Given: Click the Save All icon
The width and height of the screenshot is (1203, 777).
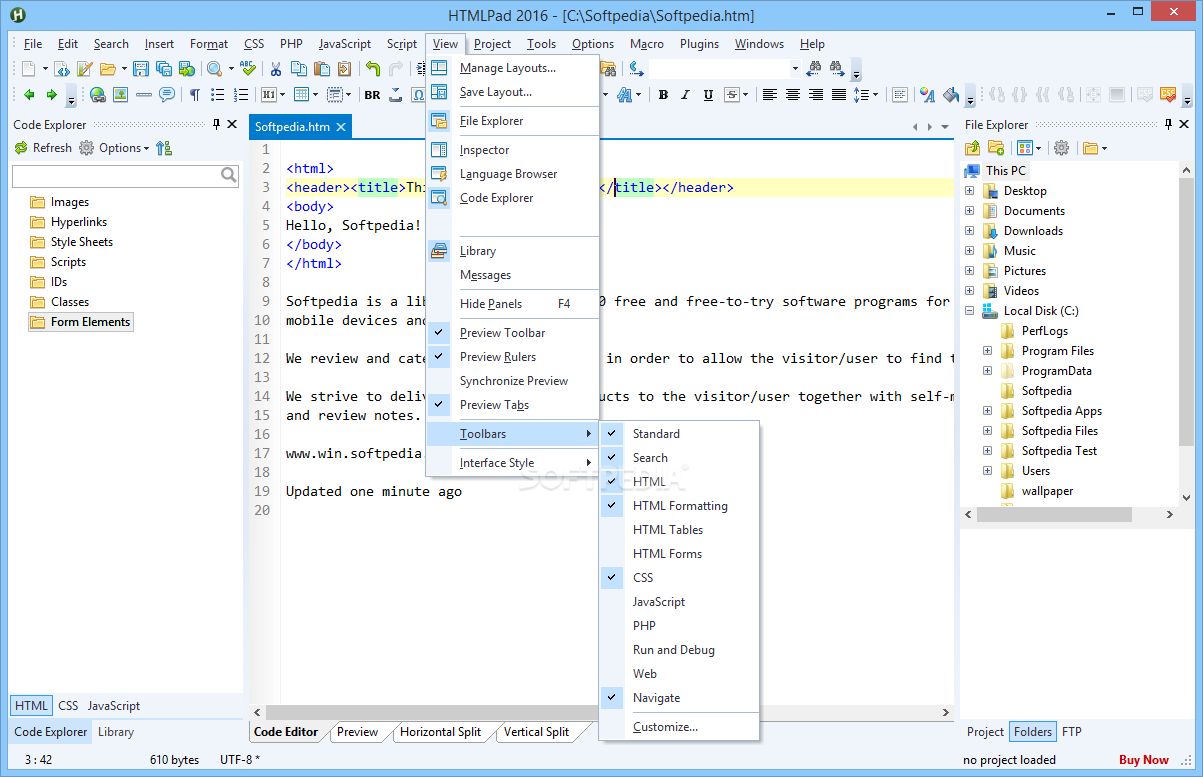Looking at the screenshot, I should tap(163, 69).
